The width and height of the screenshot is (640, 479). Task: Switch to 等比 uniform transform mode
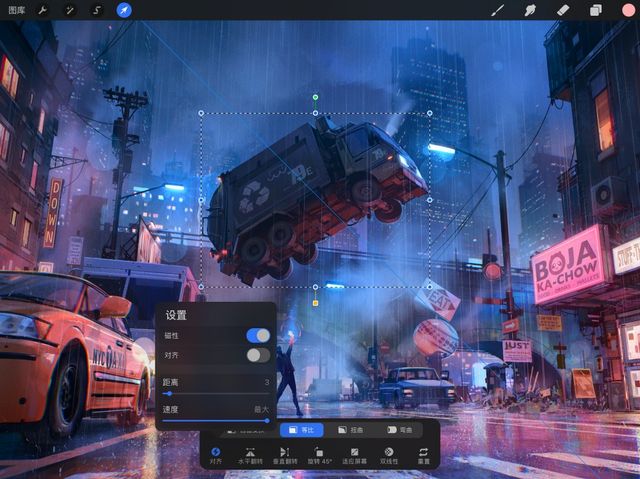click(302, 430)
